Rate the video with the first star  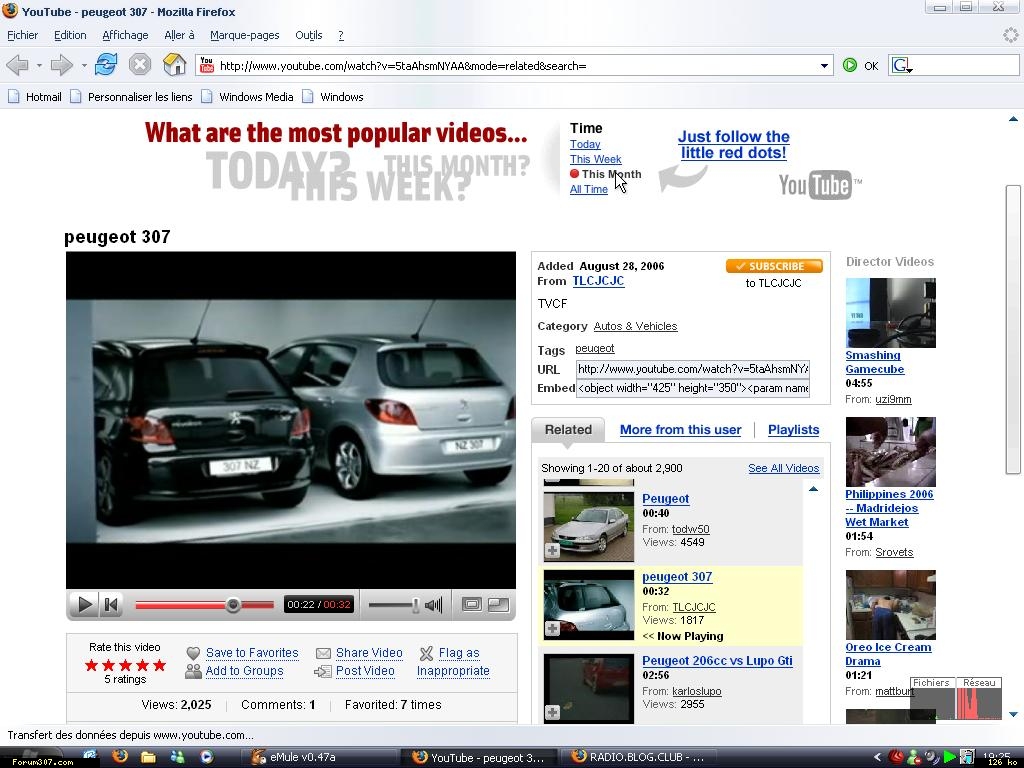coord(91,665)
